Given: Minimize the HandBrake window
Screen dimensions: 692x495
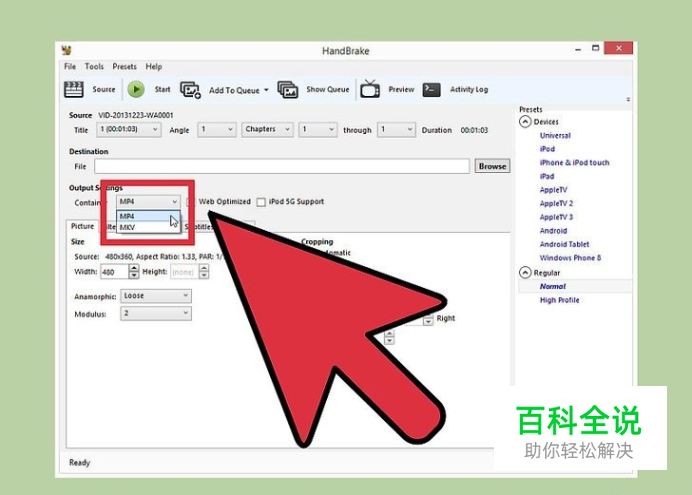Looking at the screenshot, I should click(x=578, y=49).
